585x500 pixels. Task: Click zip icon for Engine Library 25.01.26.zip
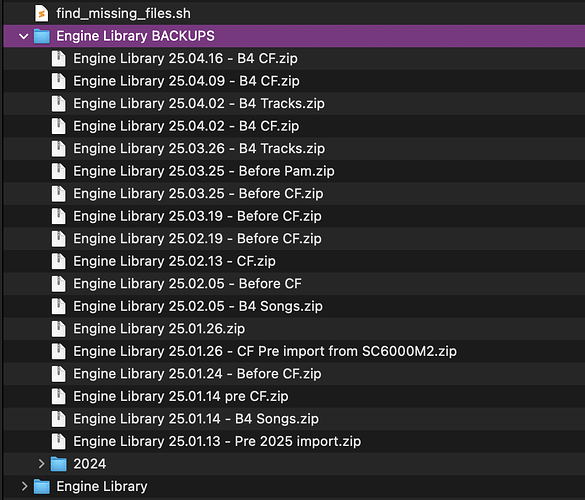tap(59, 329)
